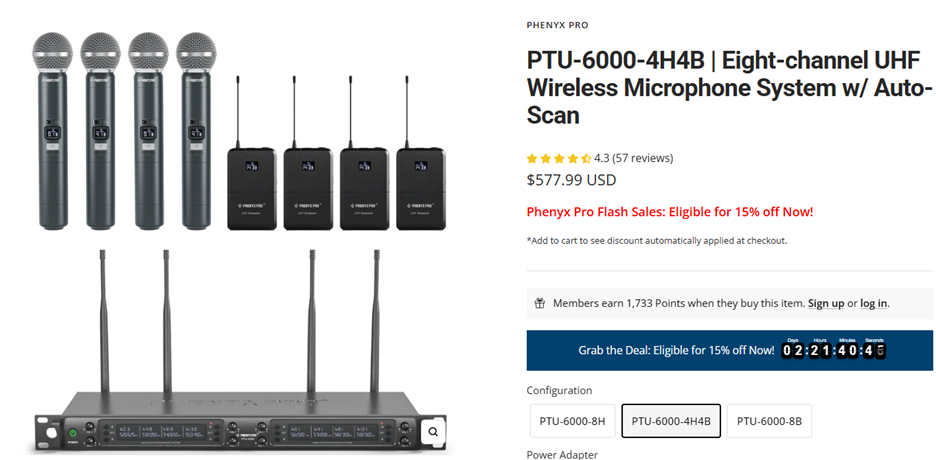This screenshot has width=936, height=460.
Task: Click the star rating icons
Action: (x=558, y=158)
